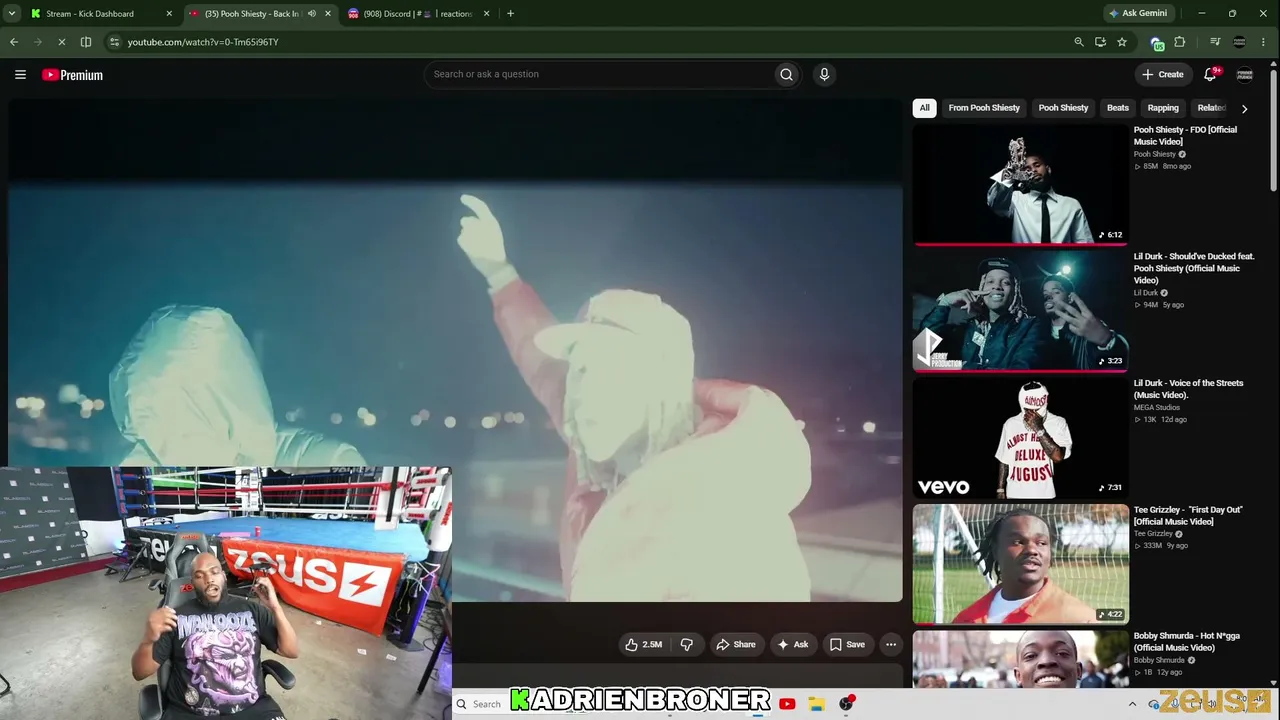Open the browser extensions puzzle icon
1280x720 pixels.
1180,42
